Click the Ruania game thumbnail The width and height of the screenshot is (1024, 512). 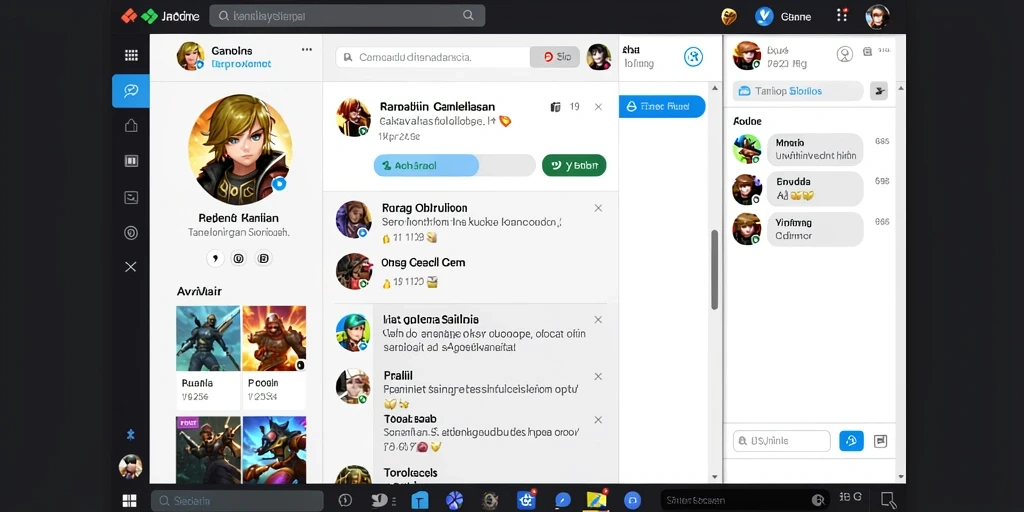[208, 358]
